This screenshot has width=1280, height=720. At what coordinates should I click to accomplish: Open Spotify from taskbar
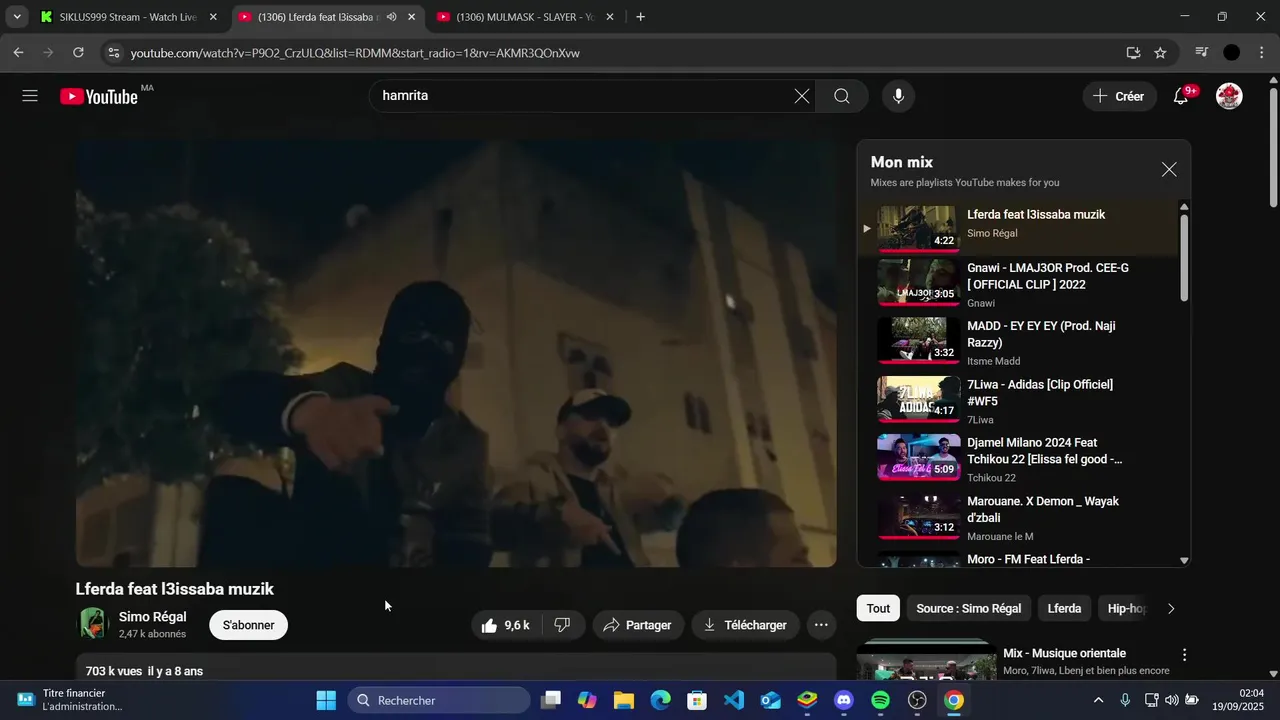(880, 700)
